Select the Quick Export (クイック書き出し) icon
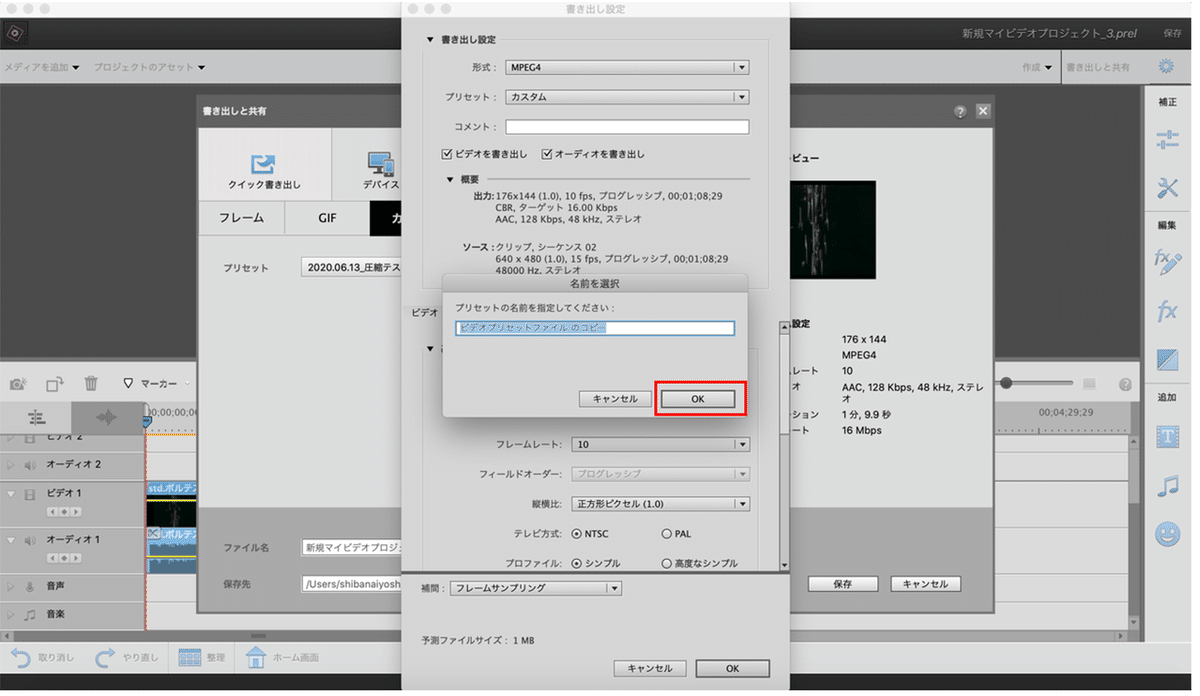The width and height of the screenshot is (1200, 696). (x=263, y=164)
